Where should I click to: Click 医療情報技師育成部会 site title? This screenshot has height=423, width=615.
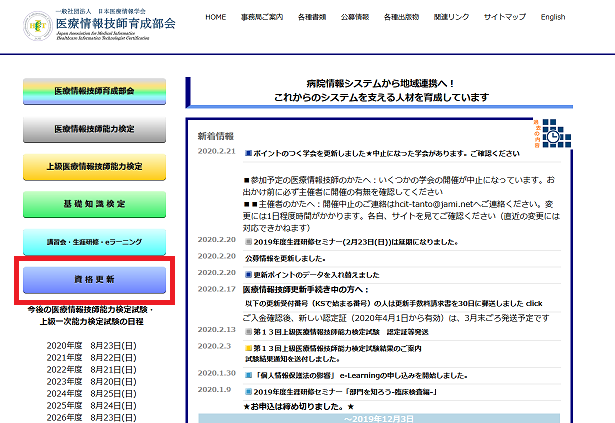(116, 23)
